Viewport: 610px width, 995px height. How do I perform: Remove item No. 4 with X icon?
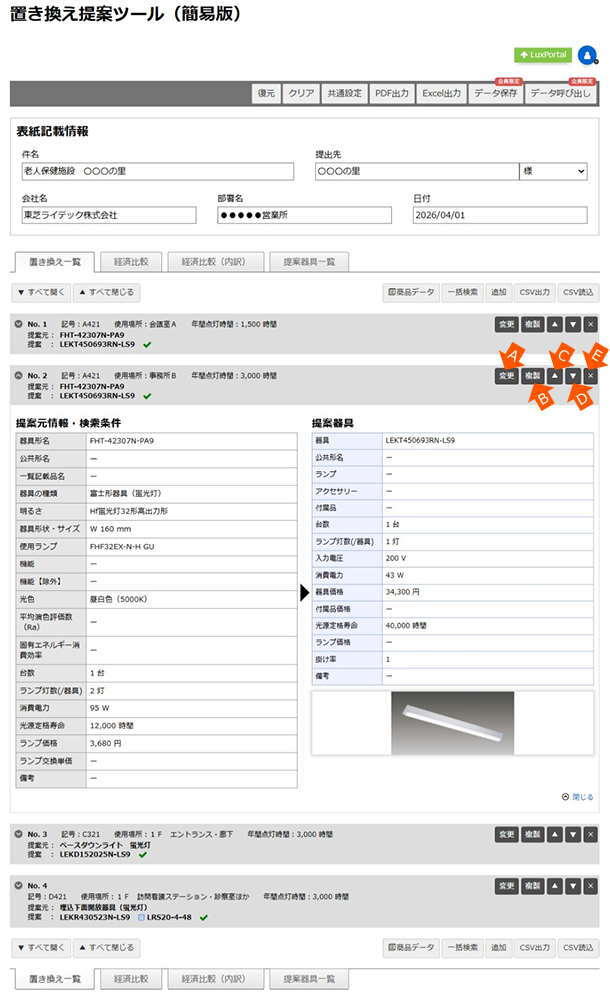pyautogui.click(x=590, y=885)
